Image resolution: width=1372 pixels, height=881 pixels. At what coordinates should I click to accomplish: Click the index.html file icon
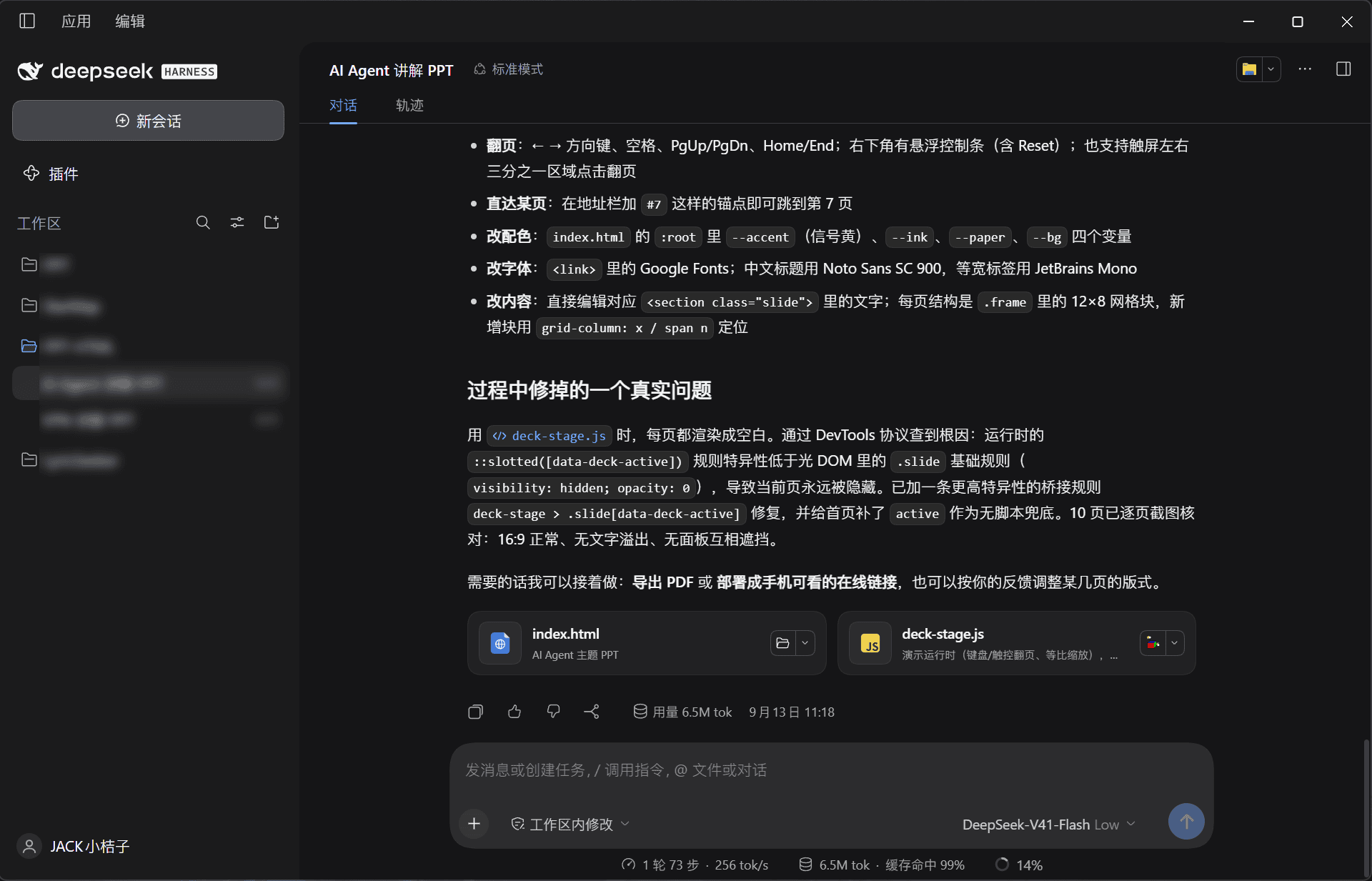pos(500,644)
